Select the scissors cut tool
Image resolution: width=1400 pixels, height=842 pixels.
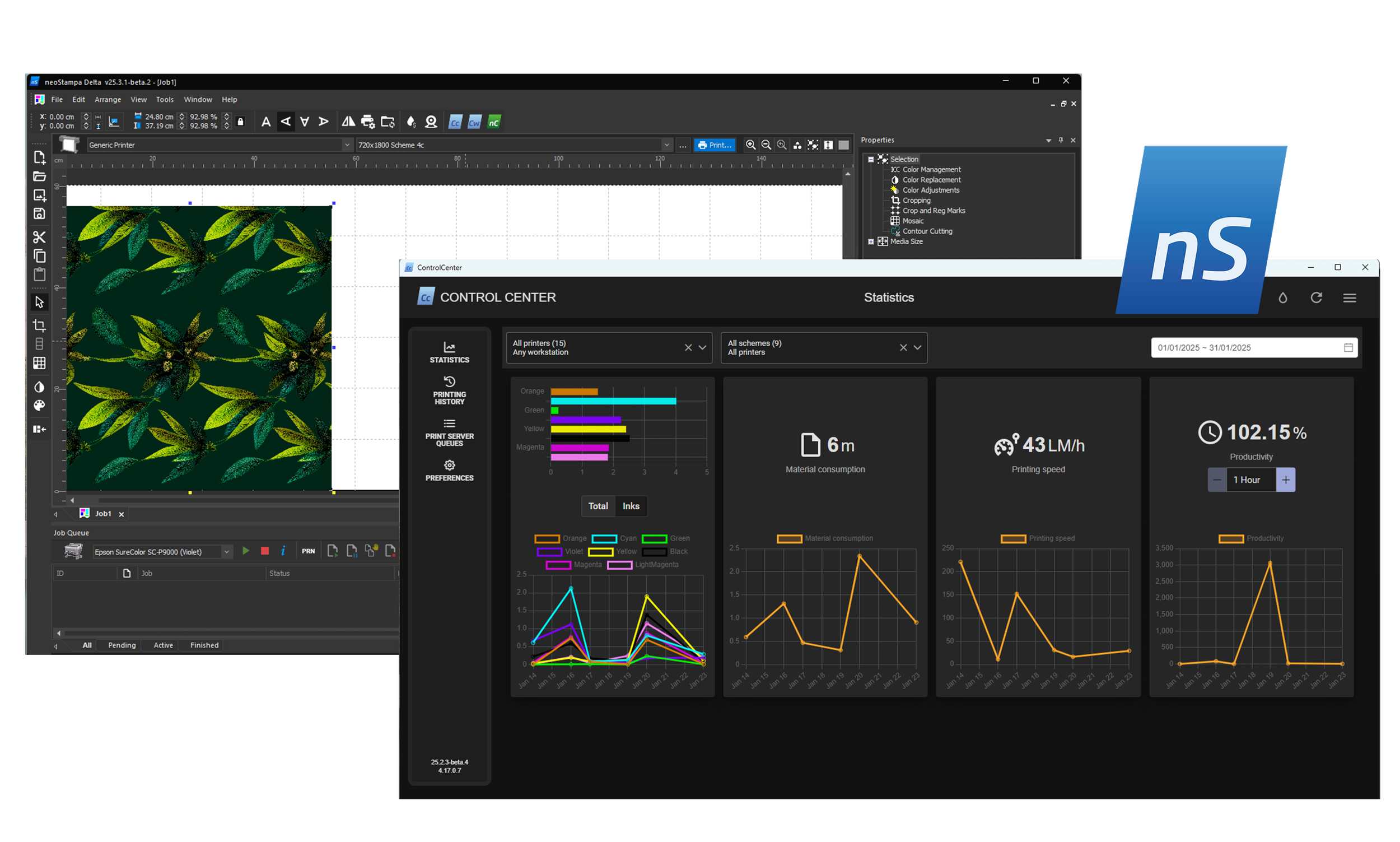coord(39,237)
